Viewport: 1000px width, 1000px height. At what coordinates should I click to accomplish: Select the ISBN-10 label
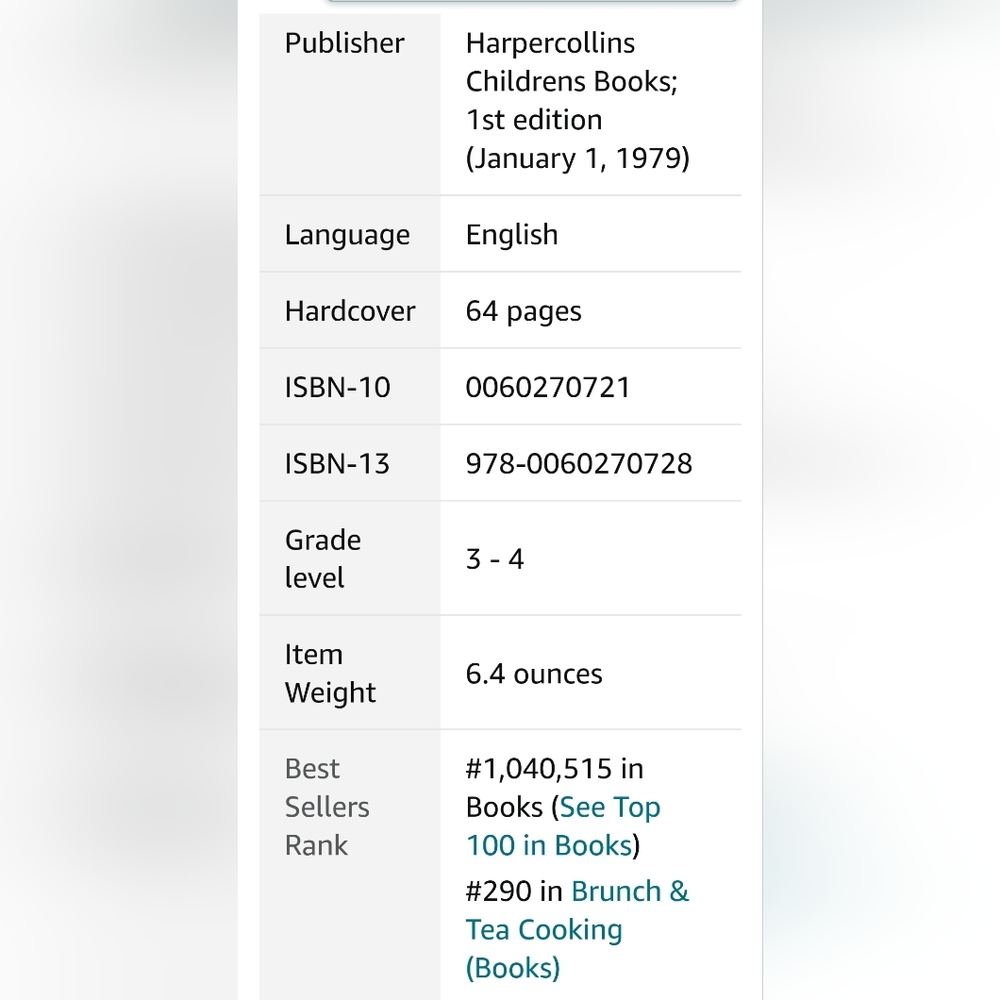point(337,388)
